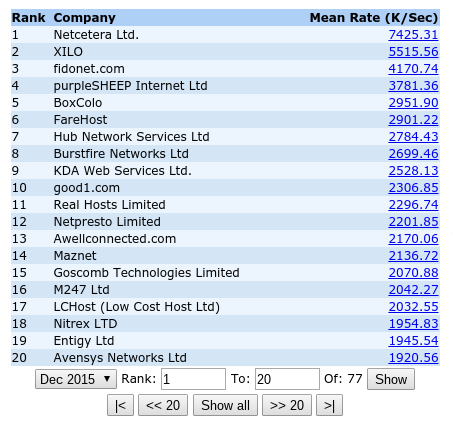Click good1.com's 2306.85 rate link
Image resolution: width=453 pixels, height=421 pixels.
(x=413, y=188)
